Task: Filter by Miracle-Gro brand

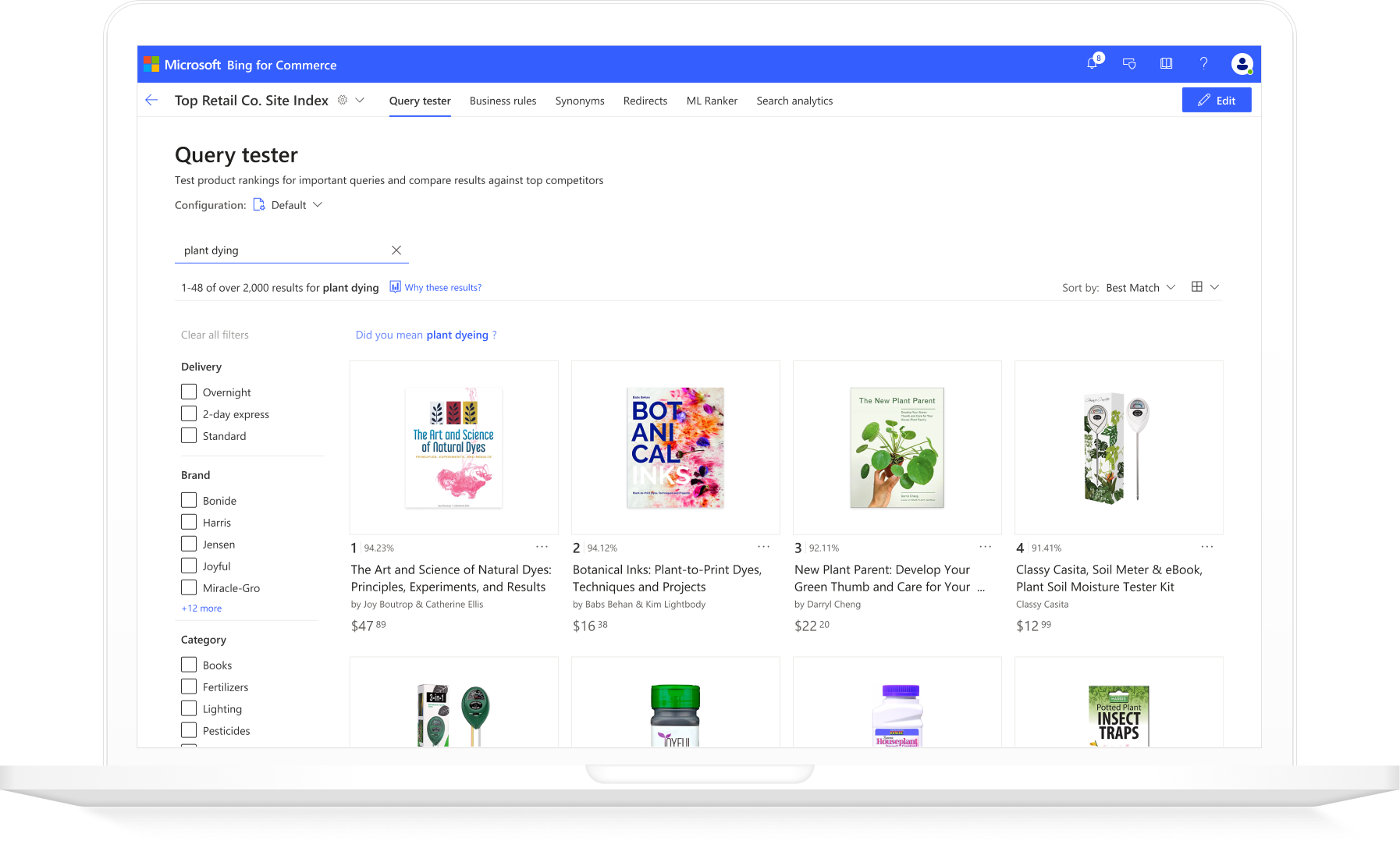Action: 189,587
